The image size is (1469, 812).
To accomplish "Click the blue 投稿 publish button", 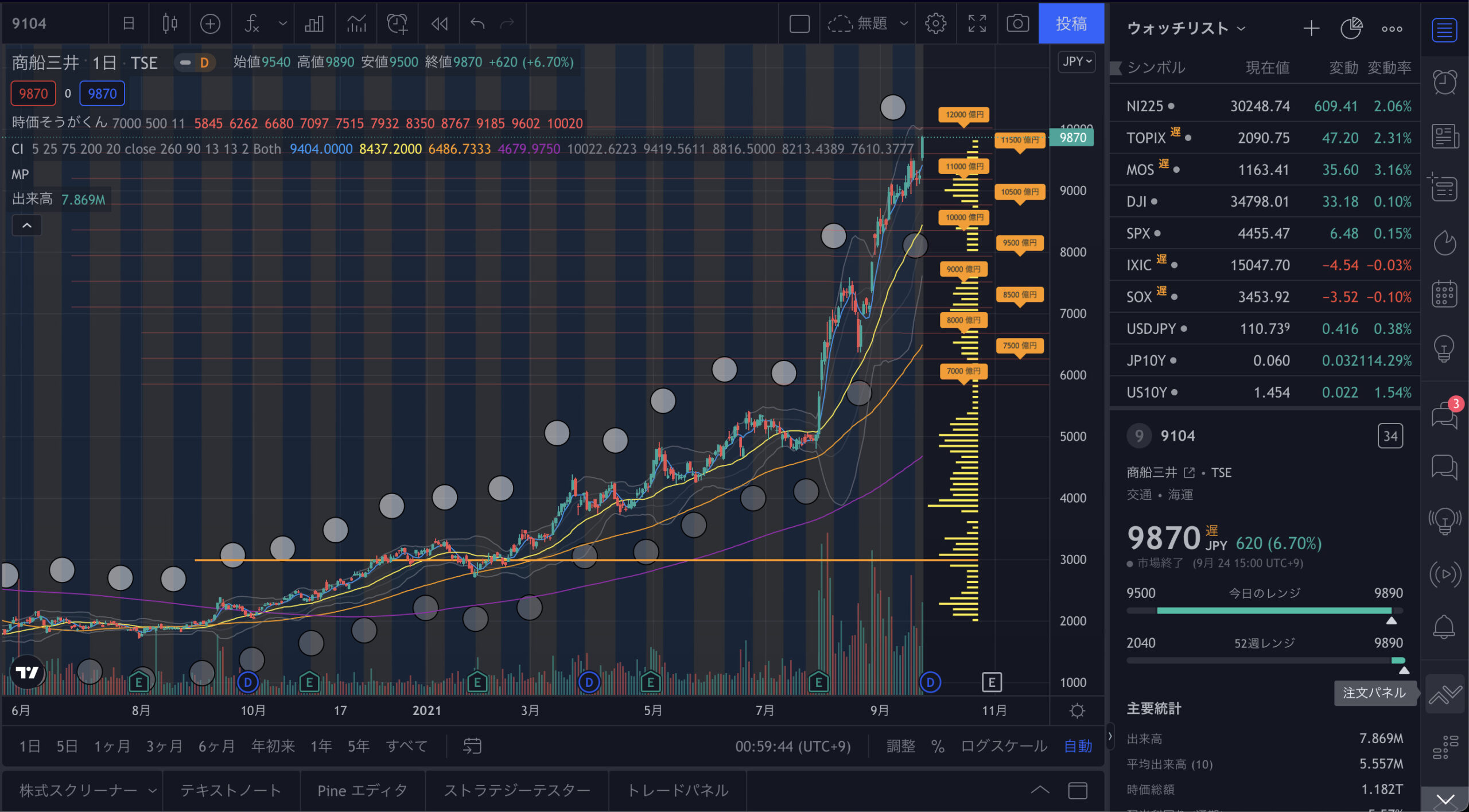I will point(1072,24).
